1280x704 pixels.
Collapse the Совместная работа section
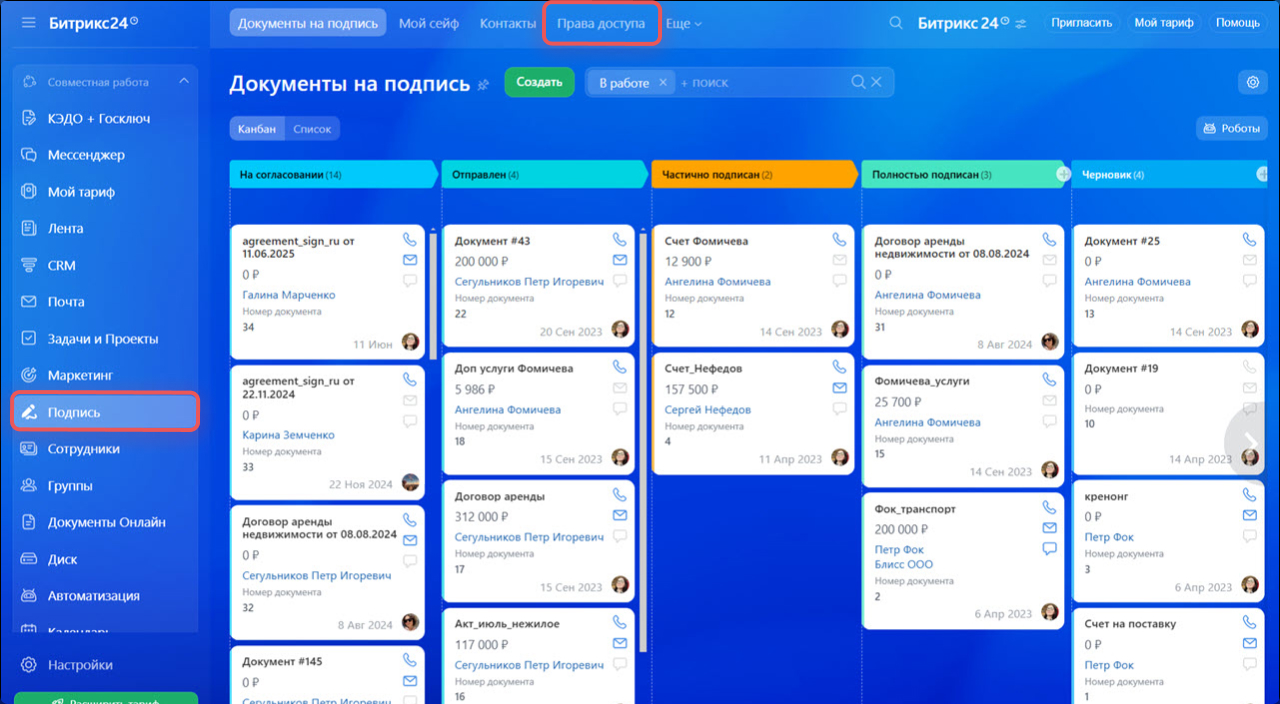coord(183,82)
